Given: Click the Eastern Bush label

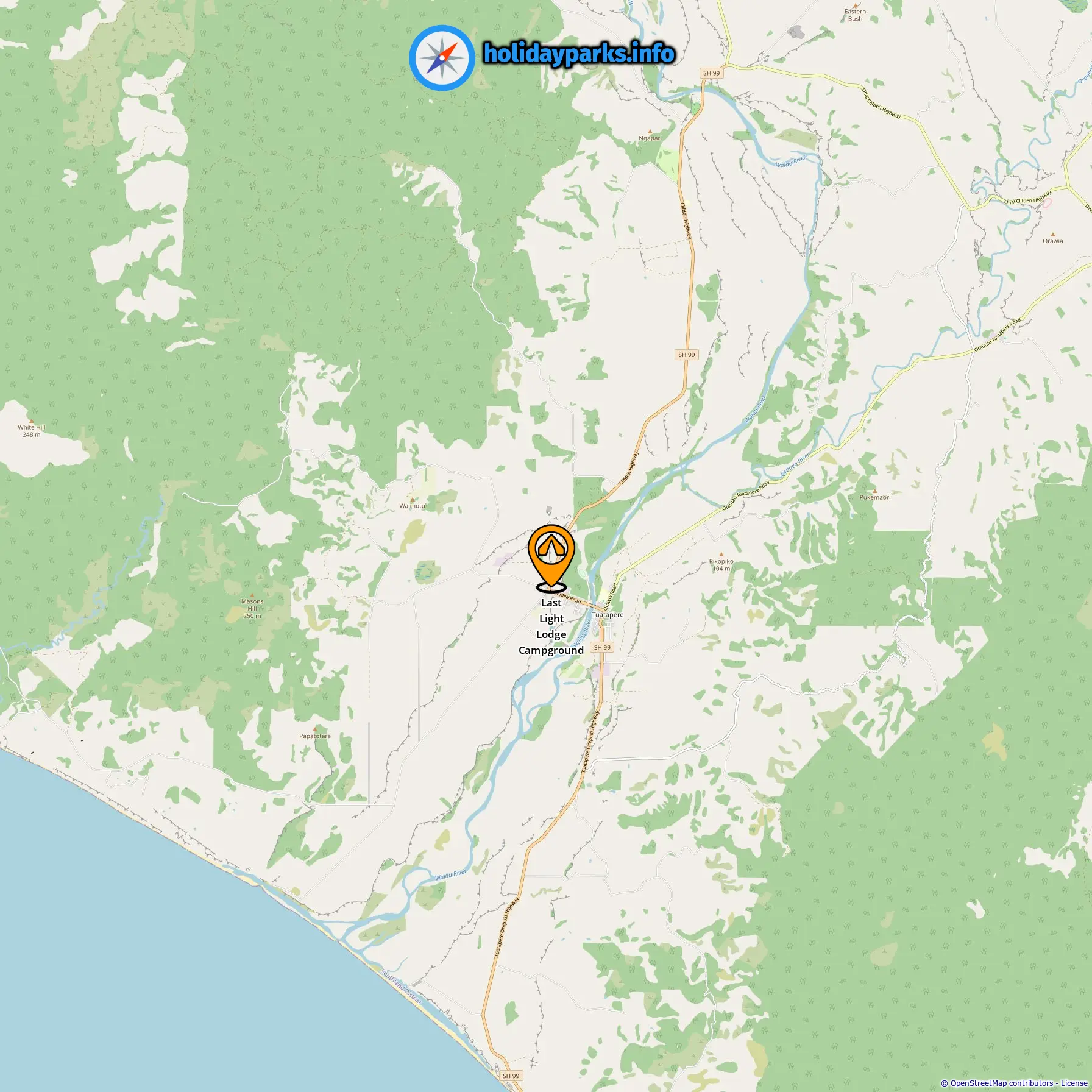Looking at the screenshot, I should point(855,15).
